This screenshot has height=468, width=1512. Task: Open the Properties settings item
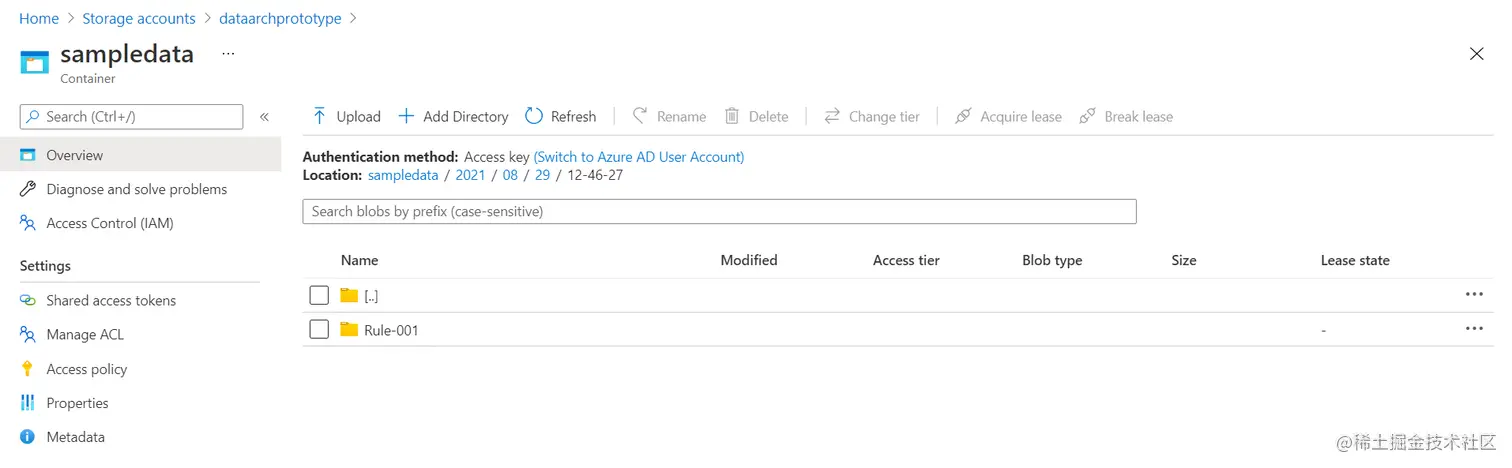pyautogui.click(x=77, y=403)
